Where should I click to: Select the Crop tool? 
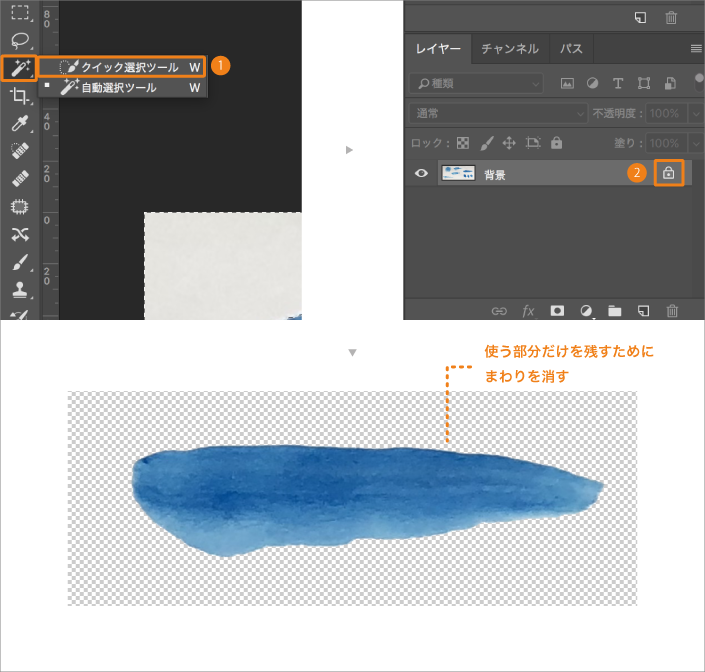click(20, 96)
